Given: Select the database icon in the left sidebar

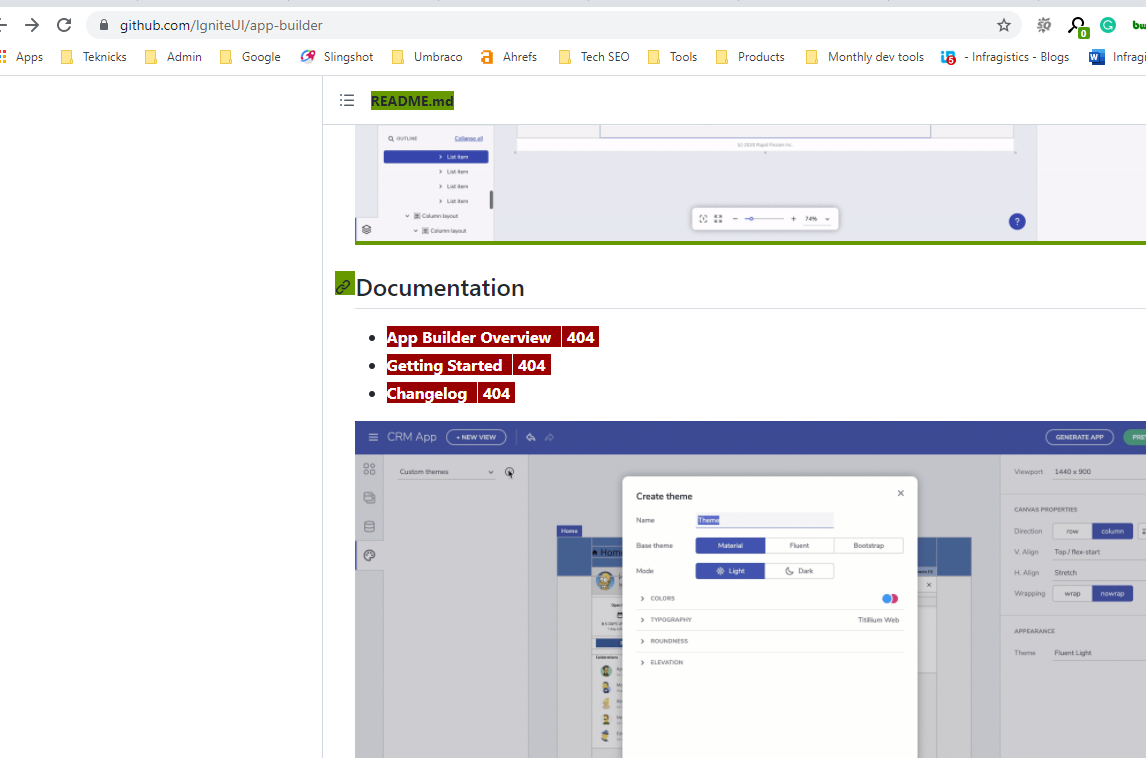Looking at the screenshot, I should (369, 526).
